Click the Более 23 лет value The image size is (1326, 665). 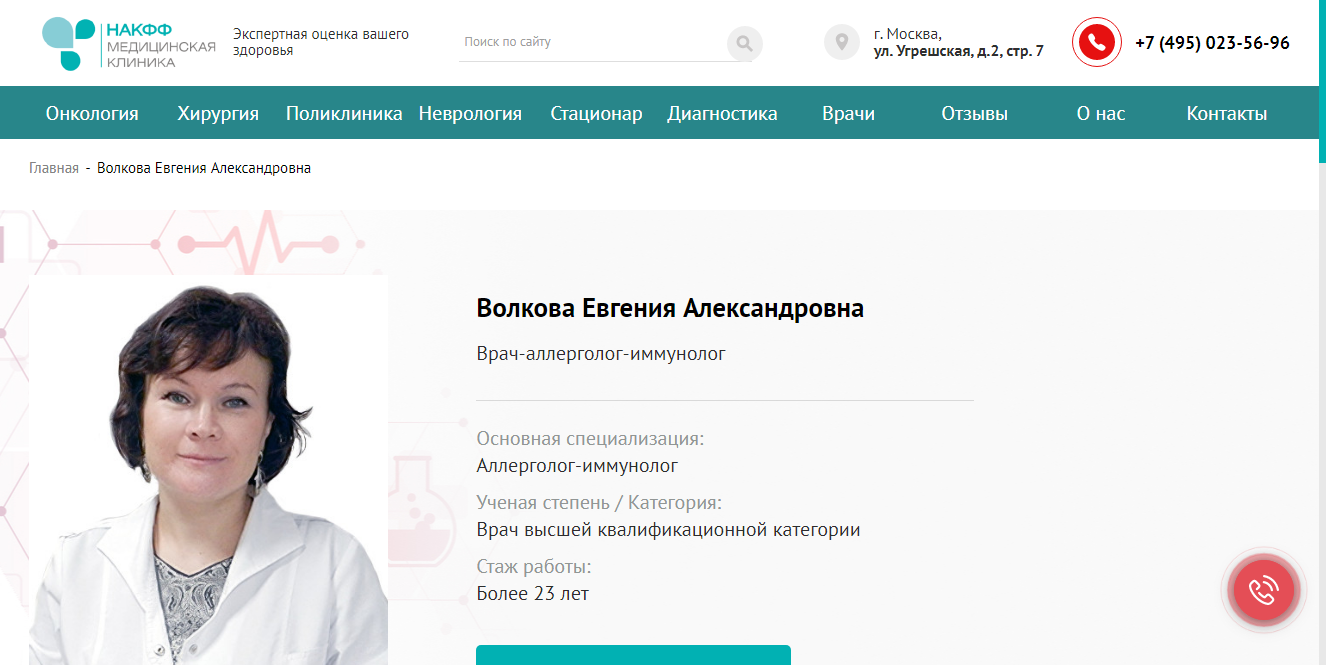(533, 594)
